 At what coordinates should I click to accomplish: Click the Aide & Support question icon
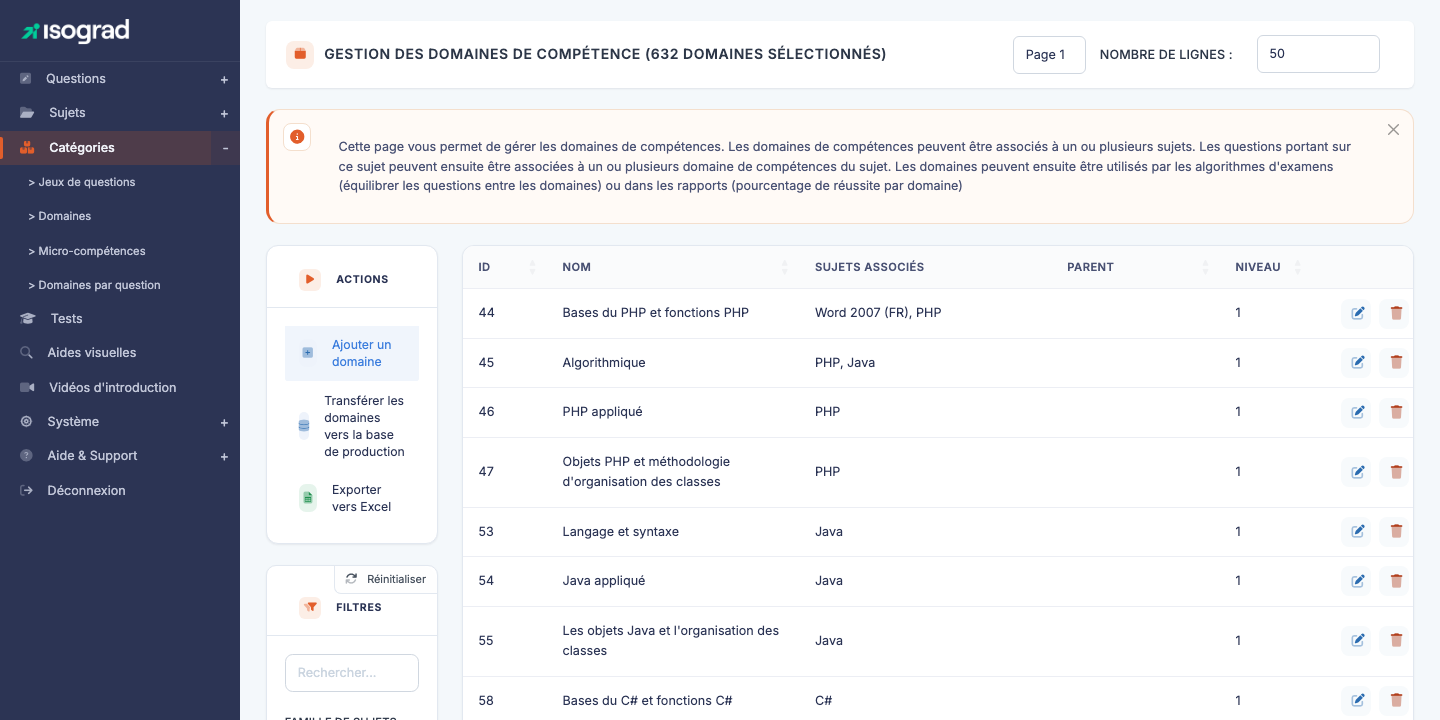26,456
